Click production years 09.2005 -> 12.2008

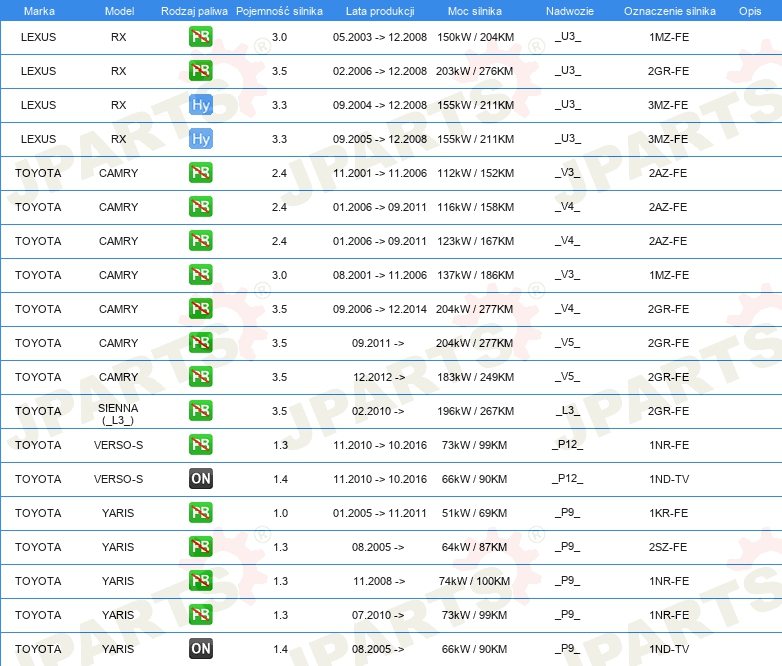pyautogui.click(x=380, y=139)
